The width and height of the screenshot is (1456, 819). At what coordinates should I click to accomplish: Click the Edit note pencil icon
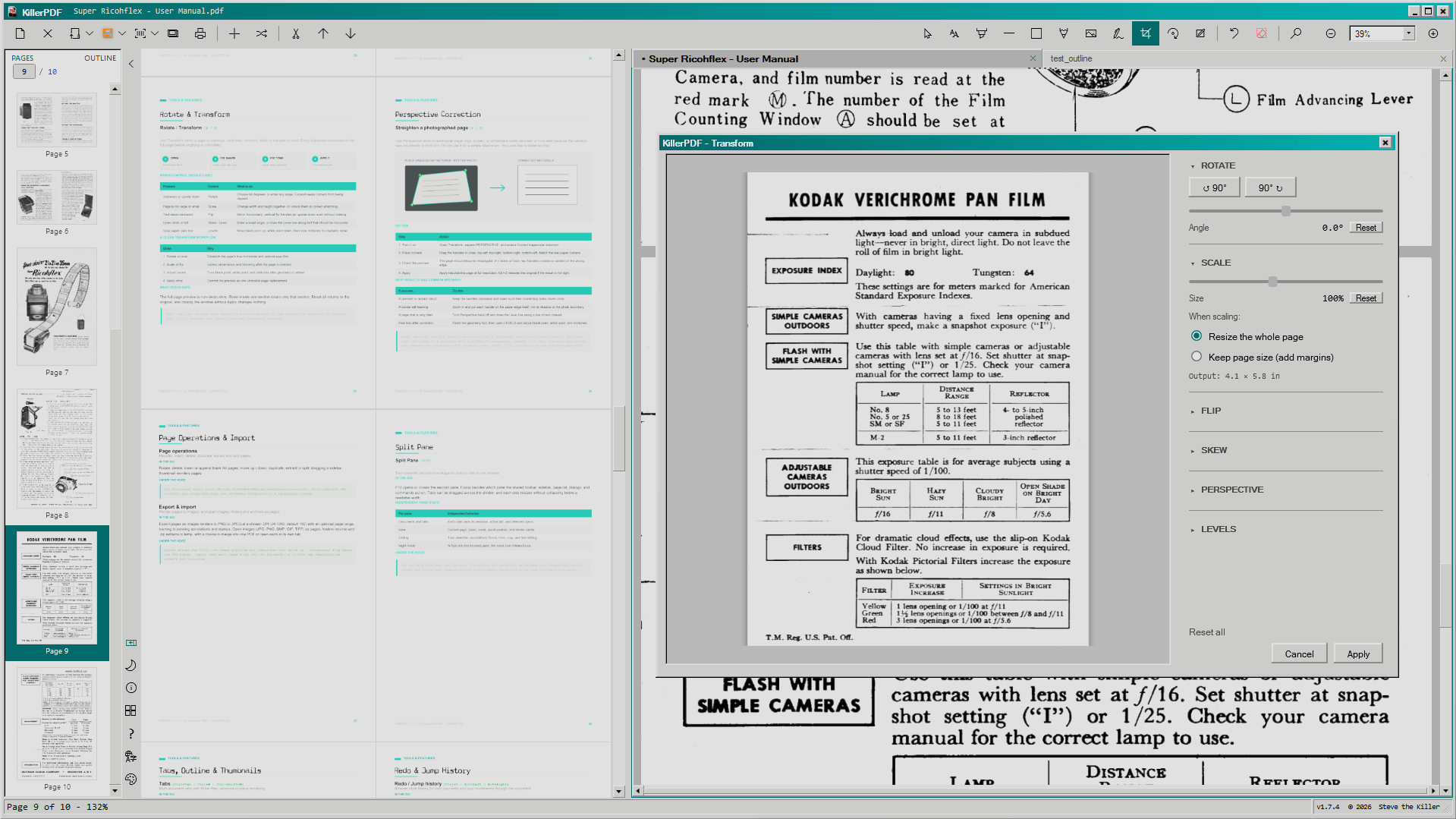1200,33
